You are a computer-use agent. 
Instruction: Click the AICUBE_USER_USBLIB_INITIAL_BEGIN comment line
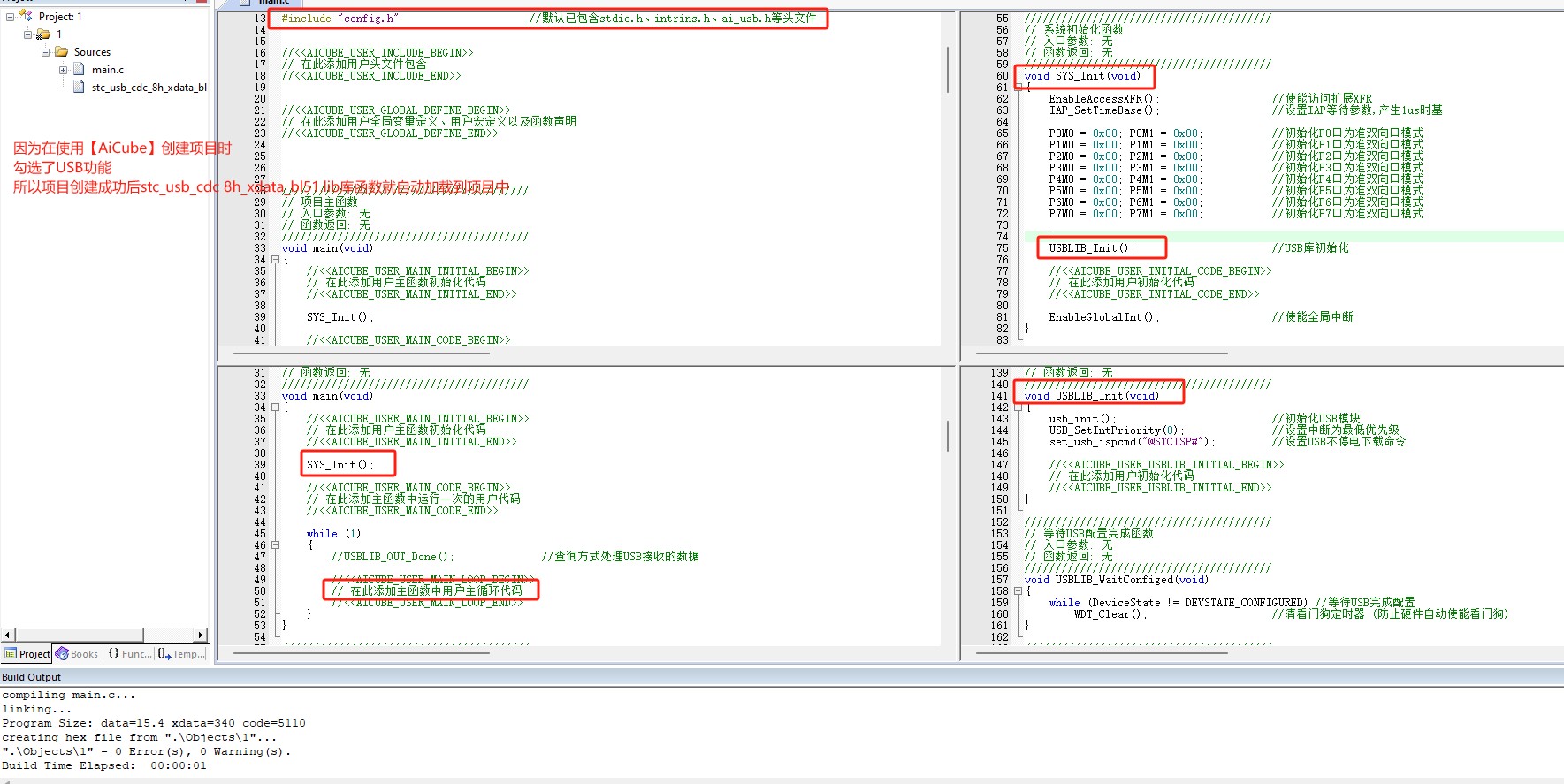1166,465
